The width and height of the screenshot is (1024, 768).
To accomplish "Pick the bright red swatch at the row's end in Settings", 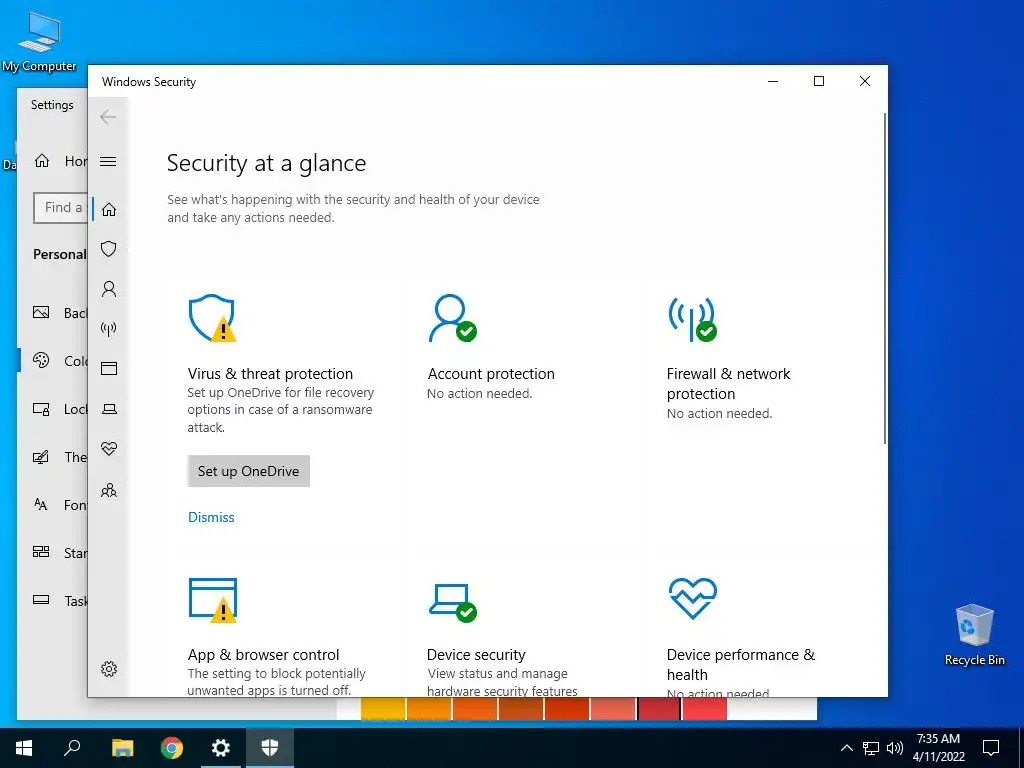I will pos(704,709).
